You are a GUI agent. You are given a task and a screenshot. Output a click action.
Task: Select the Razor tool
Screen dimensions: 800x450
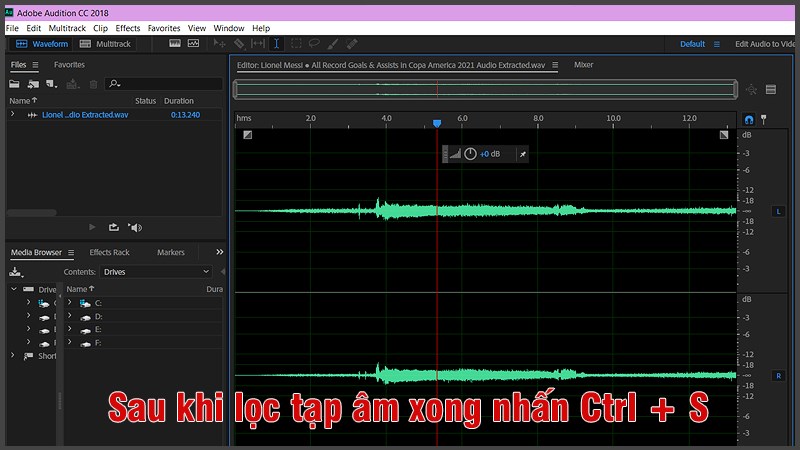(239, 43)
